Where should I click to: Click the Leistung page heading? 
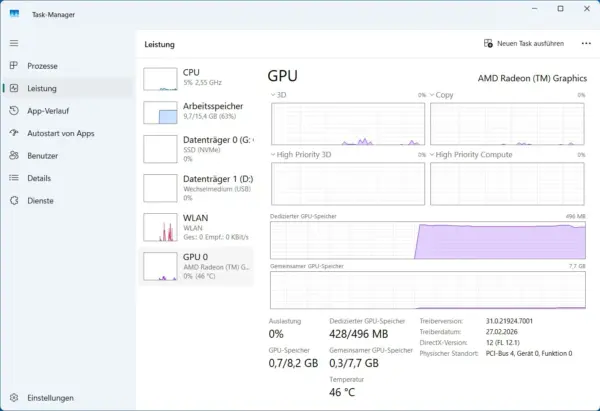[x=159, y=44]
